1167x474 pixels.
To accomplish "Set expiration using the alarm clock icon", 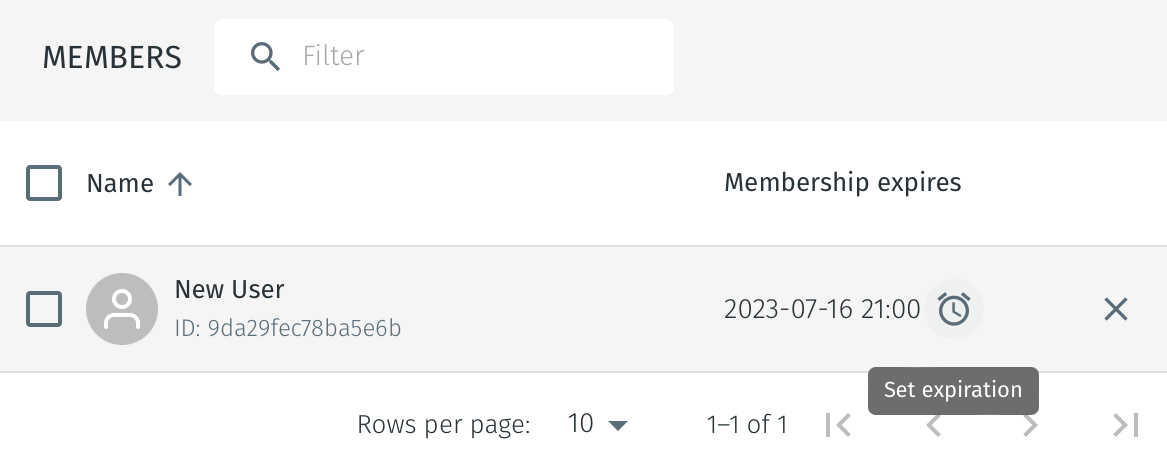I will tap(954, 309).
